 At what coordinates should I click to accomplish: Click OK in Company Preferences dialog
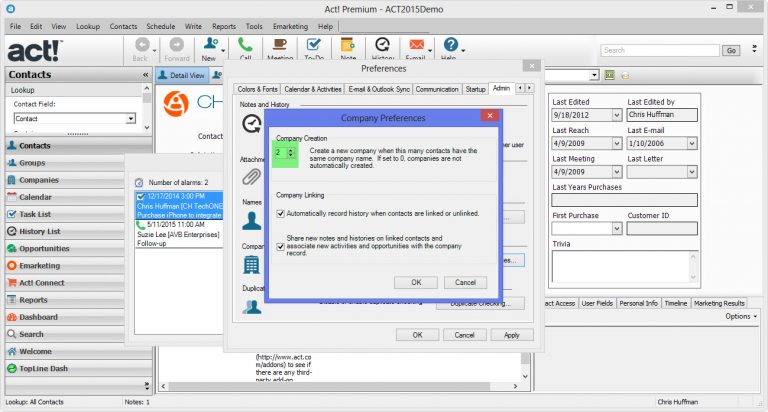point(416,282)
